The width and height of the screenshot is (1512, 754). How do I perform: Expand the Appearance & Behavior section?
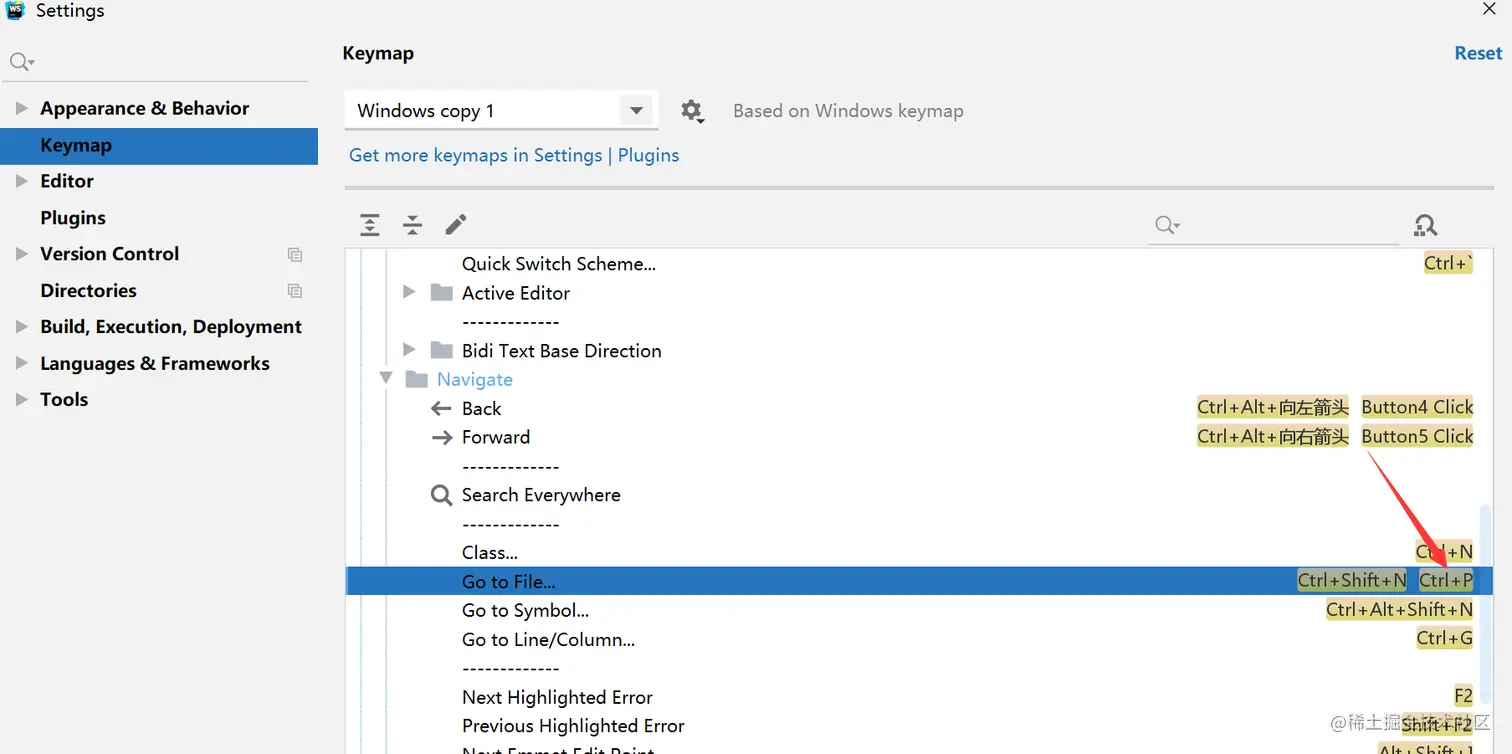(21, 108)
